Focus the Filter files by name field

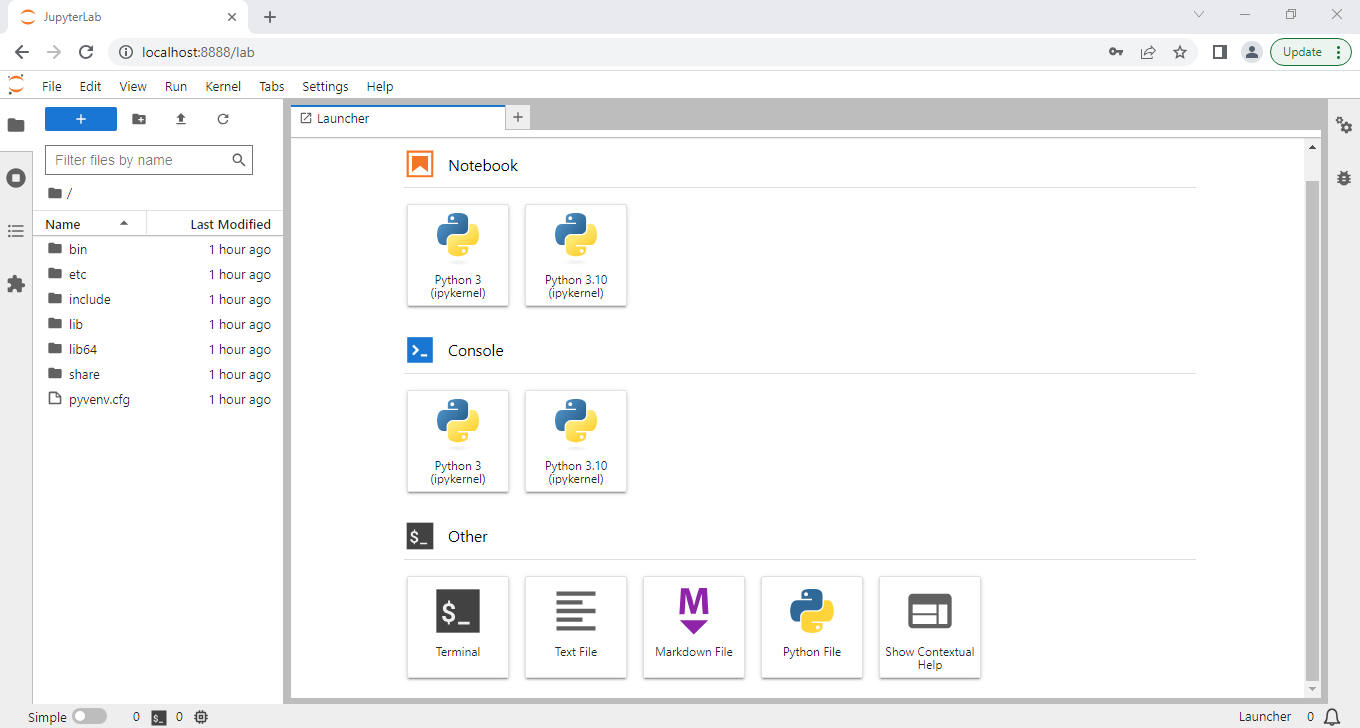pyautogui.click(x=149, y=160)
